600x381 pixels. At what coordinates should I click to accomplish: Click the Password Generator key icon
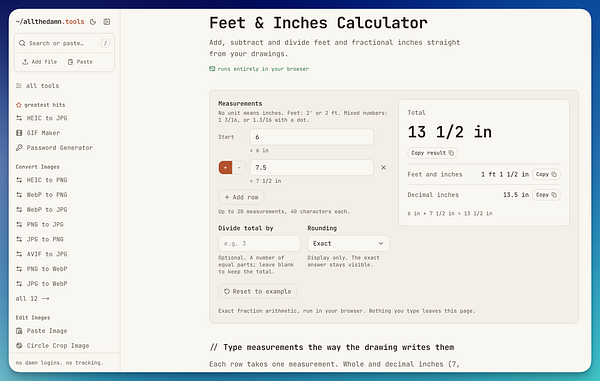(19, 148)
